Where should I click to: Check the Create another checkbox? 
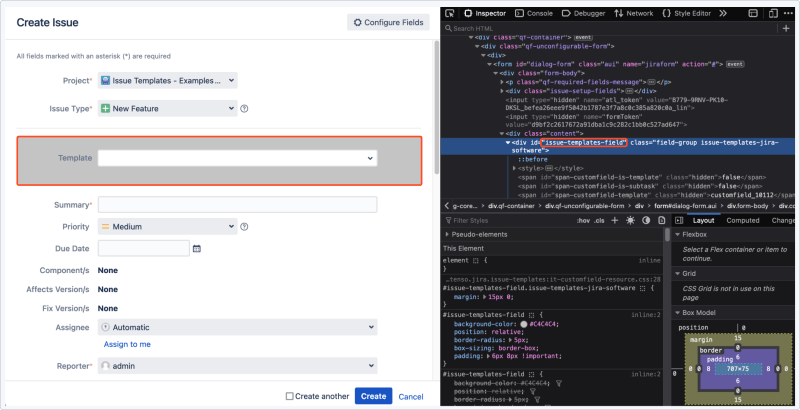click(289, 396)
